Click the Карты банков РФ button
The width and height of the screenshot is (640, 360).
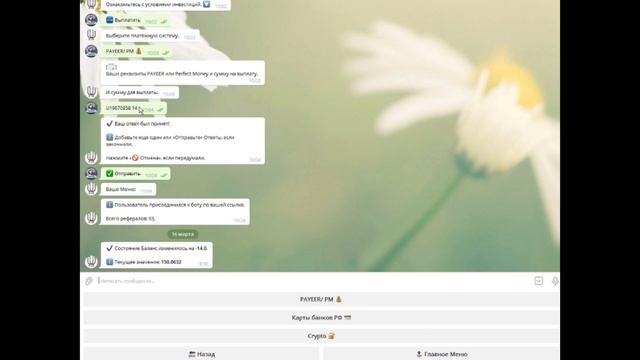(x=321, y=318)
